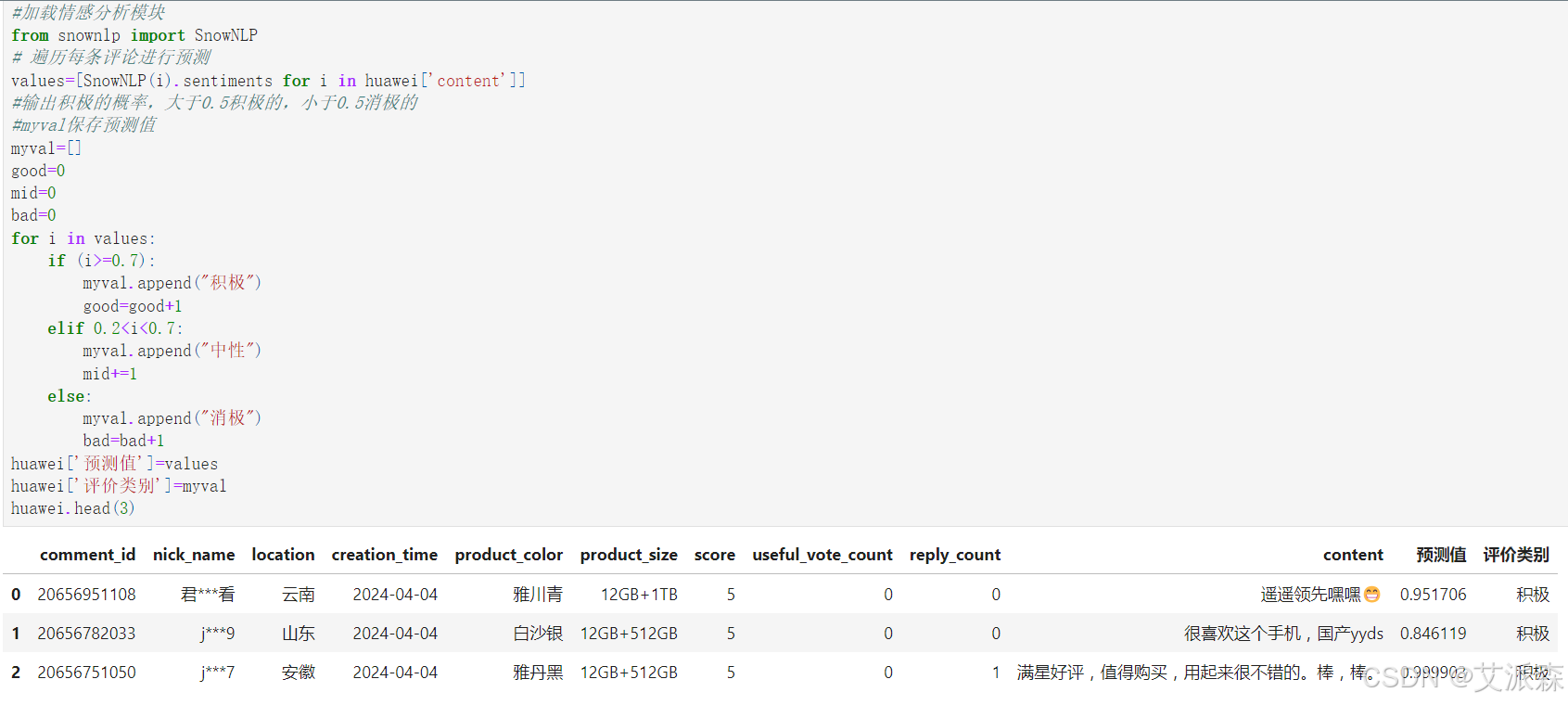The width and height of the screenshot is (1568, 705).
Task: Click the row index 1 label
Action: tap(16, 634)
